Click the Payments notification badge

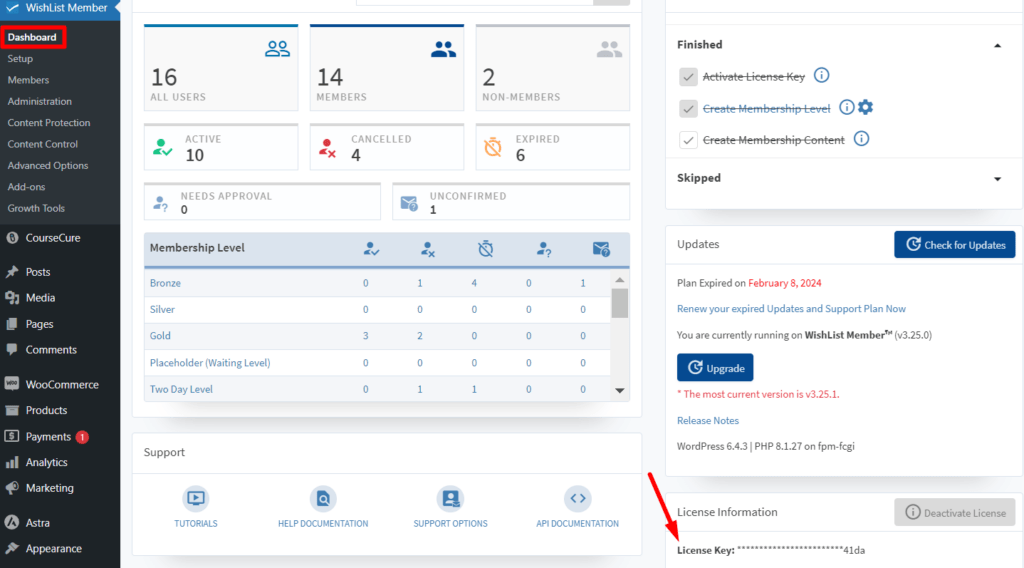point(82,437)
